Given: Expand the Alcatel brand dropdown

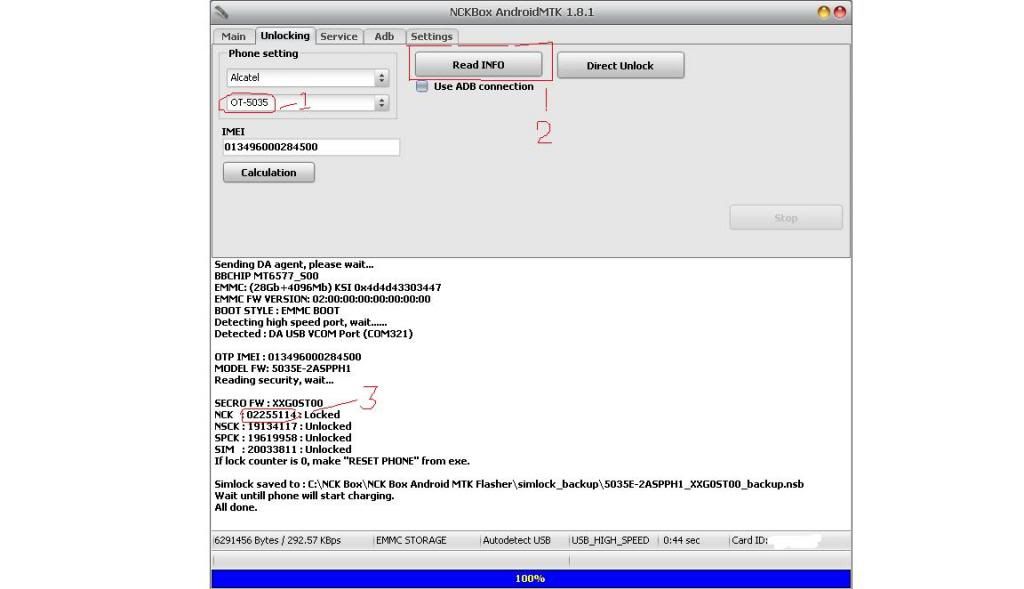Looking at the screenshot, I should pyautogui.click(x=381, y=77).
